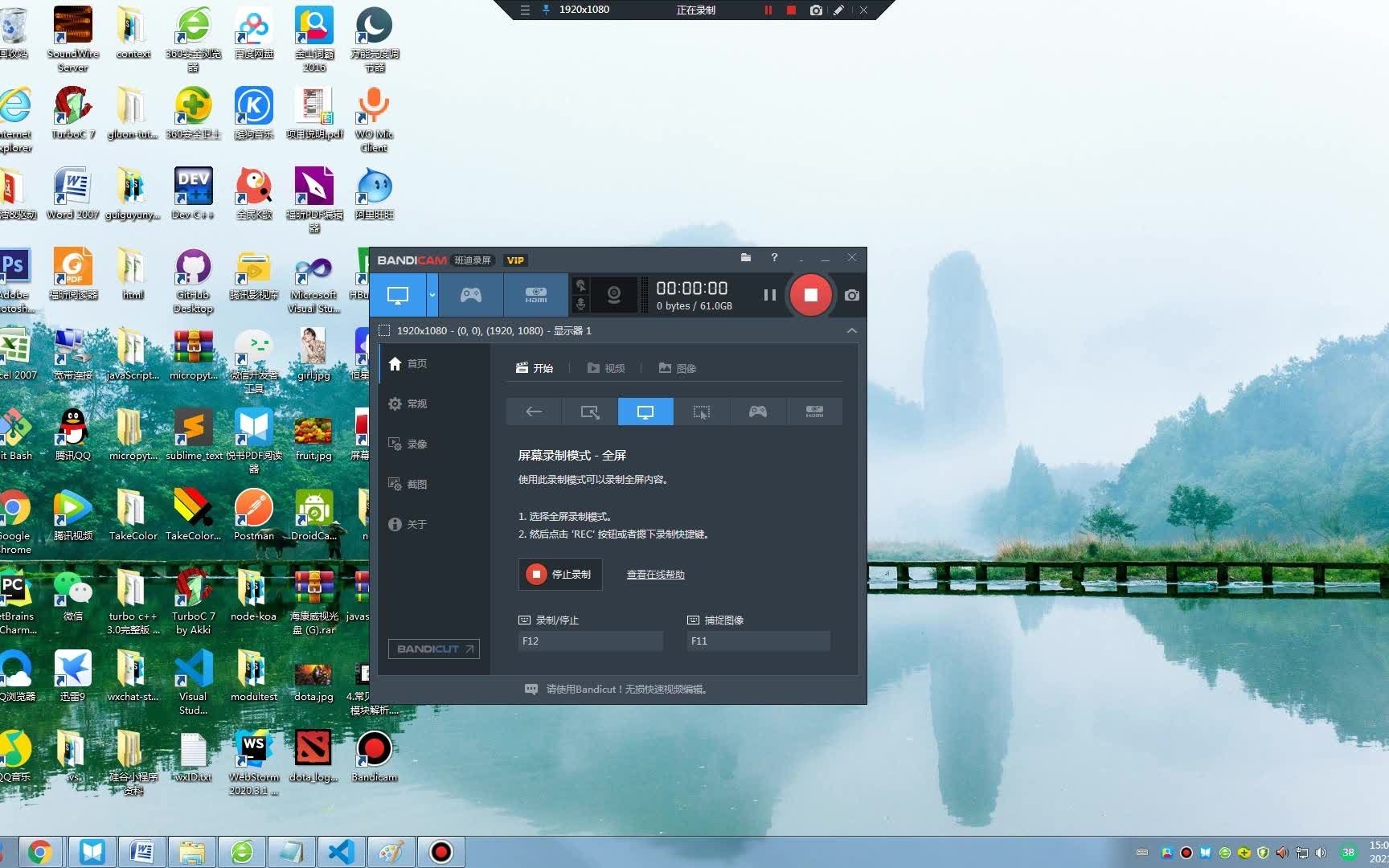Switch to 视频 tab
1389x868 pixels.
point(606,368)
